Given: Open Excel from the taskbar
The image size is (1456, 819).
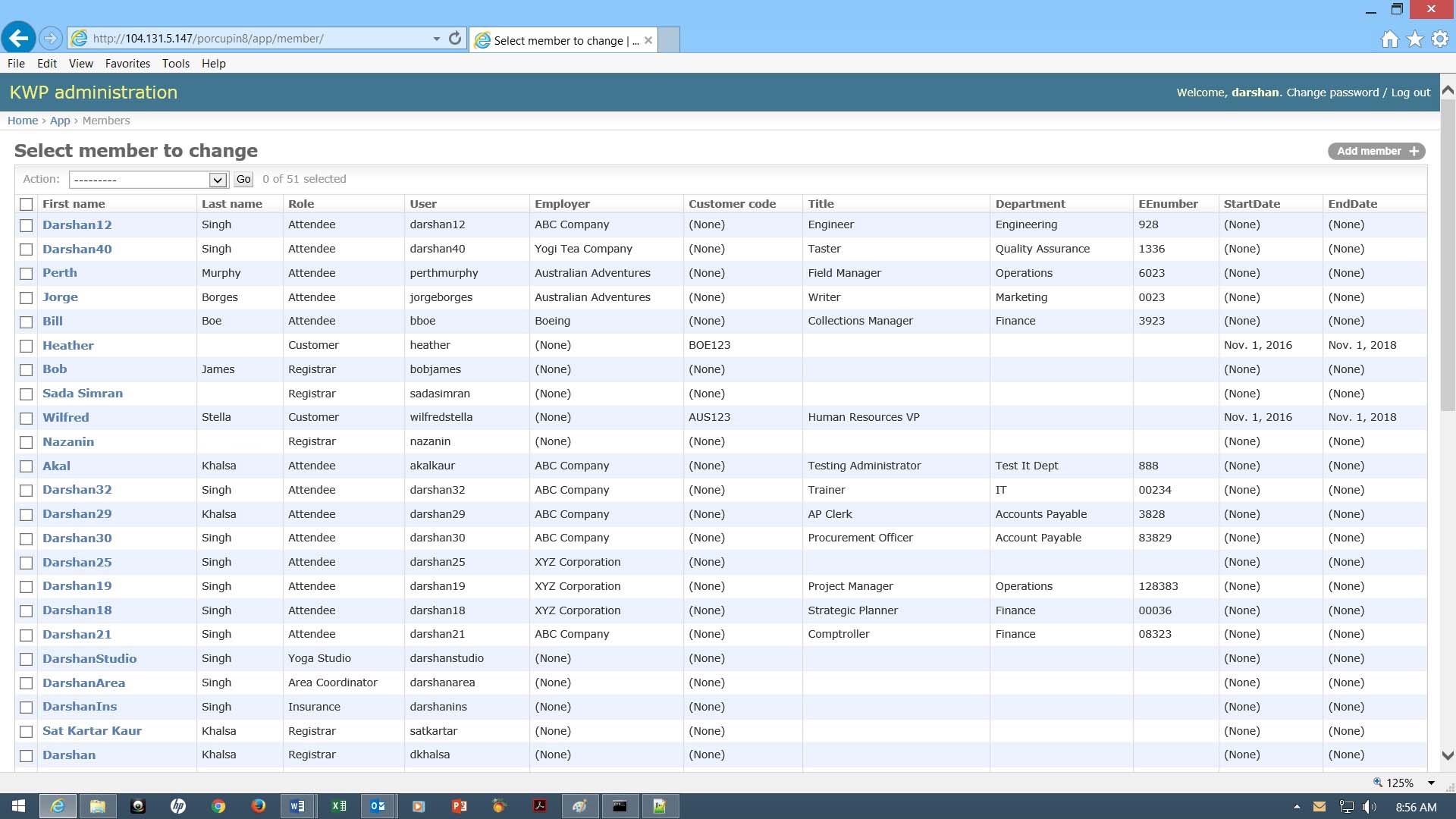Looking at the screenshot, I should (338, 806).
